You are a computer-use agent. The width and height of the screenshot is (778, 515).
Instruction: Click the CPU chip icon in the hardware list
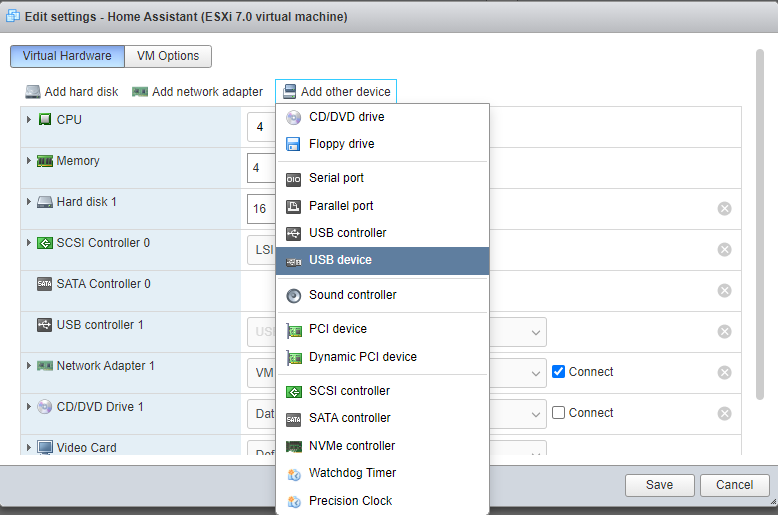[45, 120]
